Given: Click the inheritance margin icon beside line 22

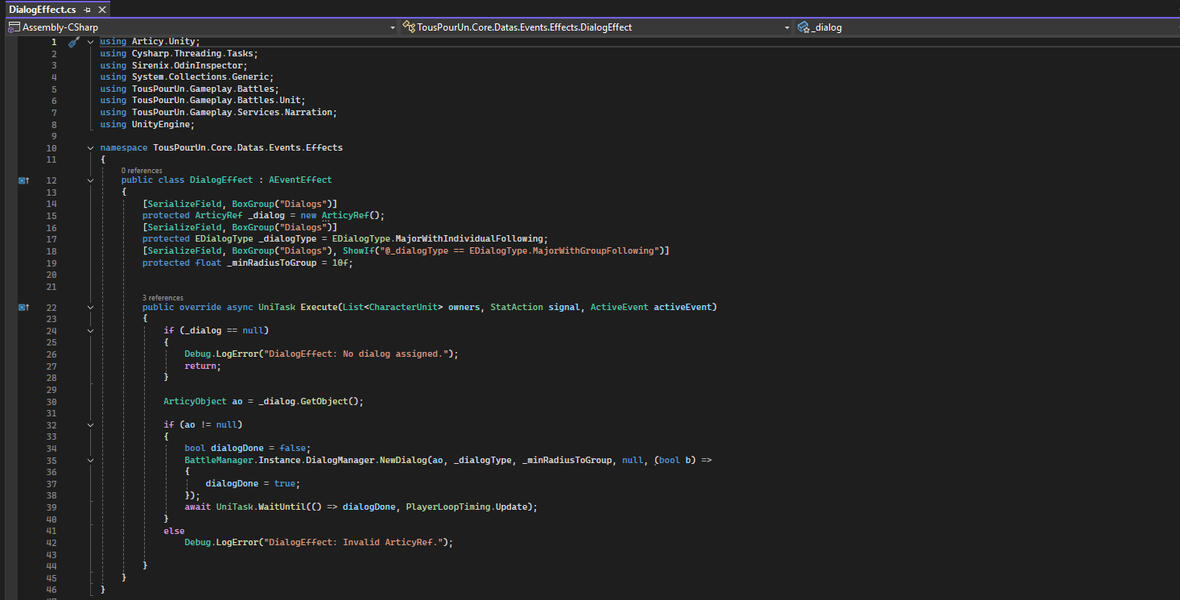Looking at the screenshot, I should (x=24, y=307).
